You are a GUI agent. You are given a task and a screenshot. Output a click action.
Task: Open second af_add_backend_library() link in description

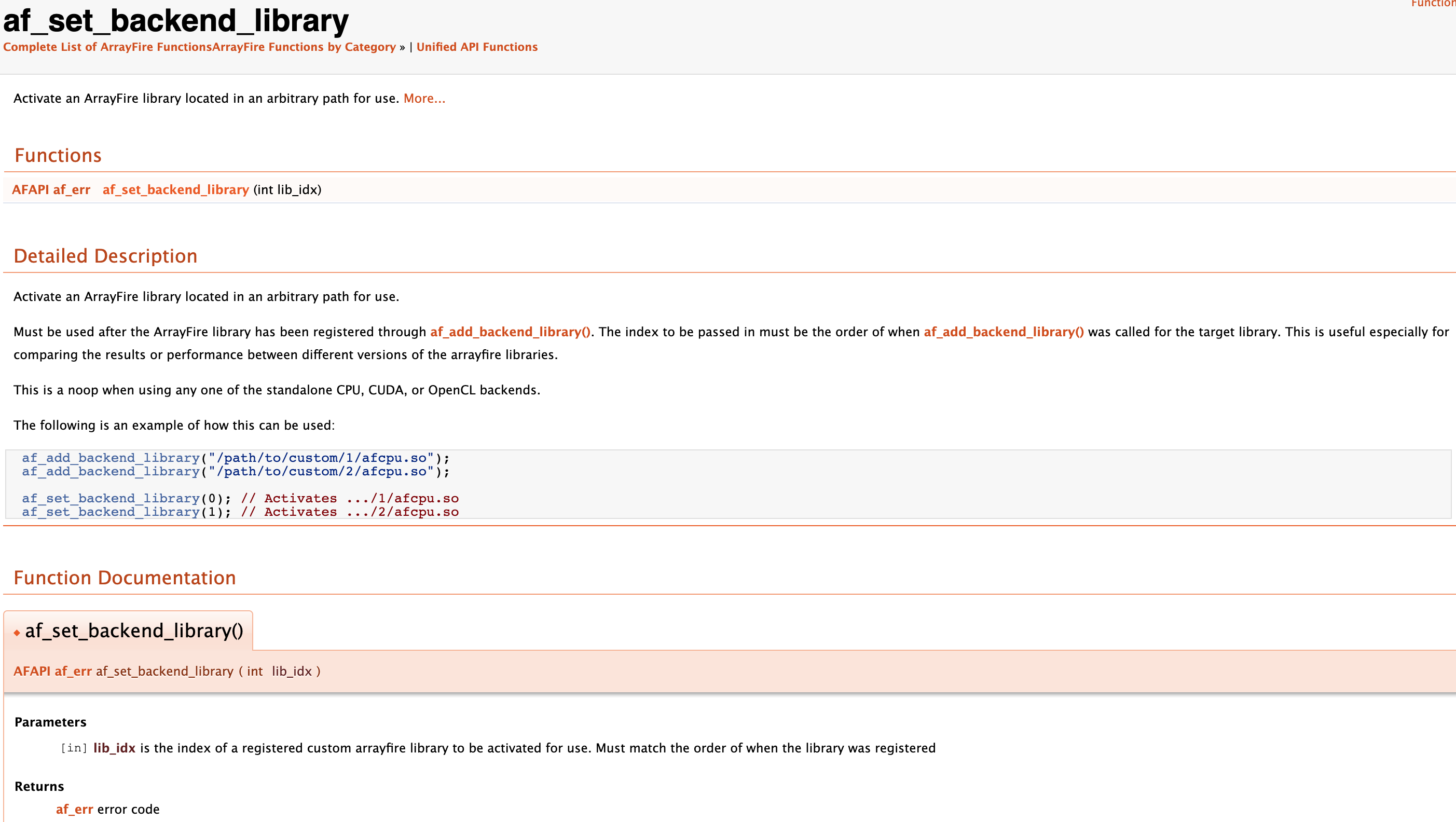1003,332
